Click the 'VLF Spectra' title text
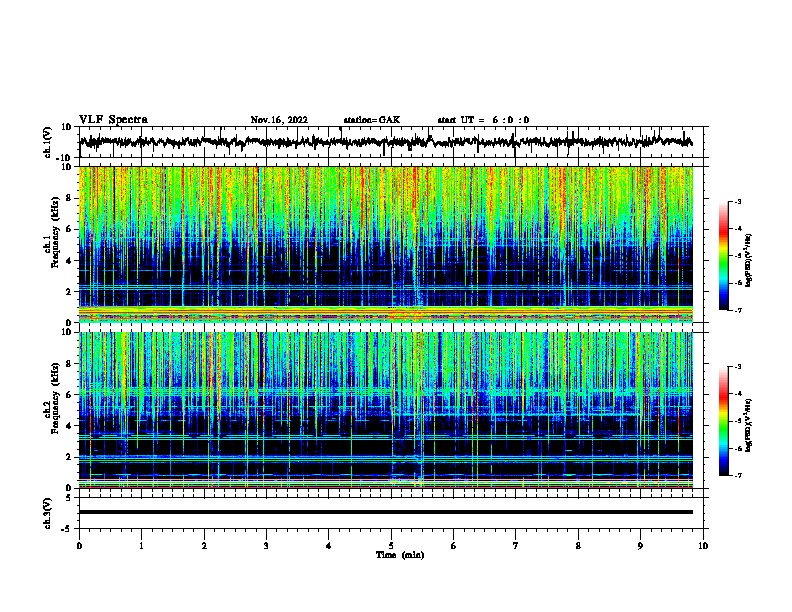Screen dimensions: 792x612 click(x=113, y=120)
